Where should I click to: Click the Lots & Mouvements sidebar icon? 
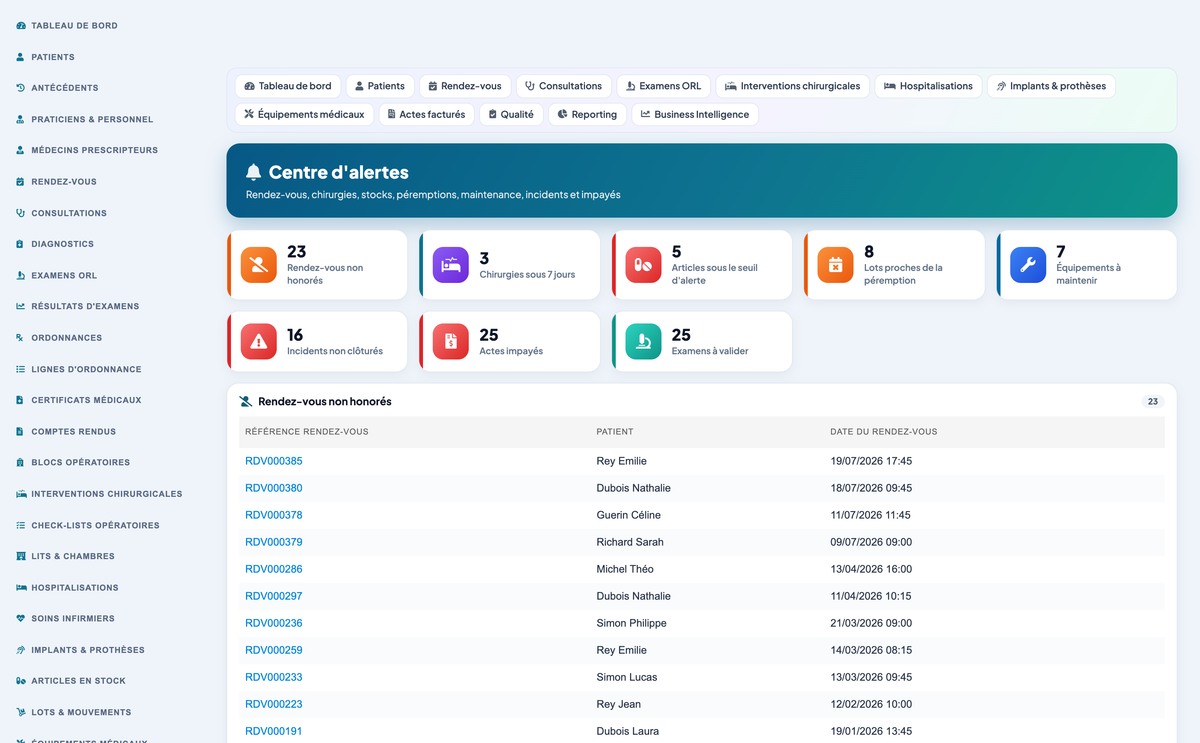[x=21, y=713]
